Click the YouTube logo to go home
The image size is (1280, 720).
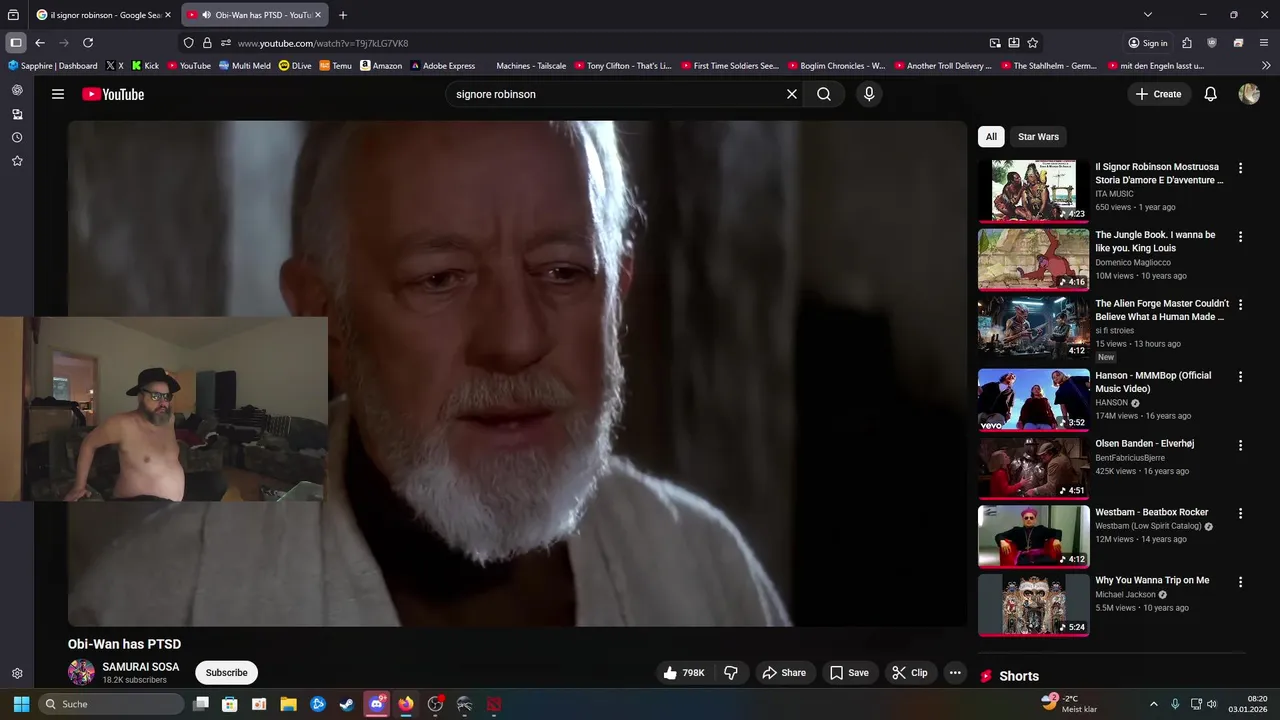click(x=113, y=94)
